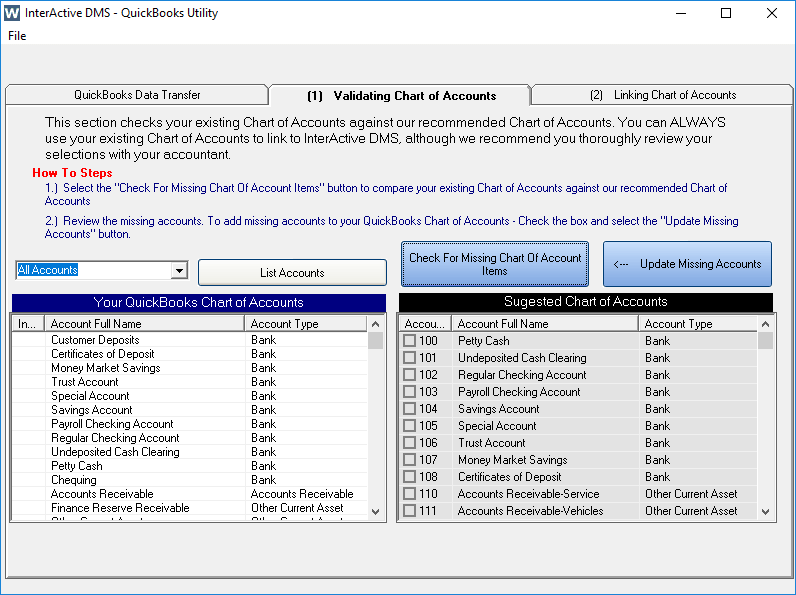
Task: Select Petty Cash row in QuickBooks list
Action: [189, 466]
